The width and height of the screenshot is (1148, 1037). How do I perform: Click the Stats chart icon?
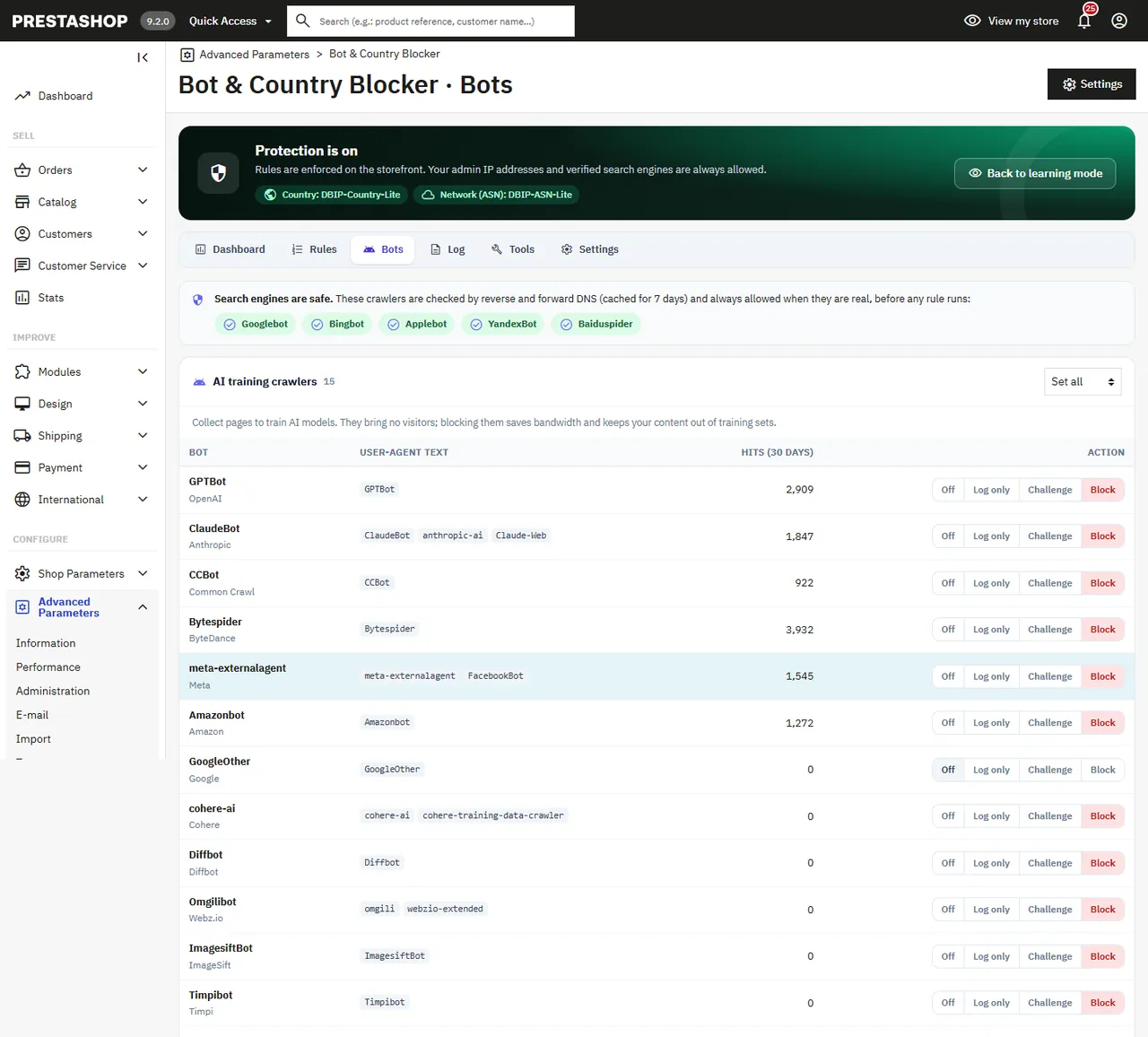point(22,298)
